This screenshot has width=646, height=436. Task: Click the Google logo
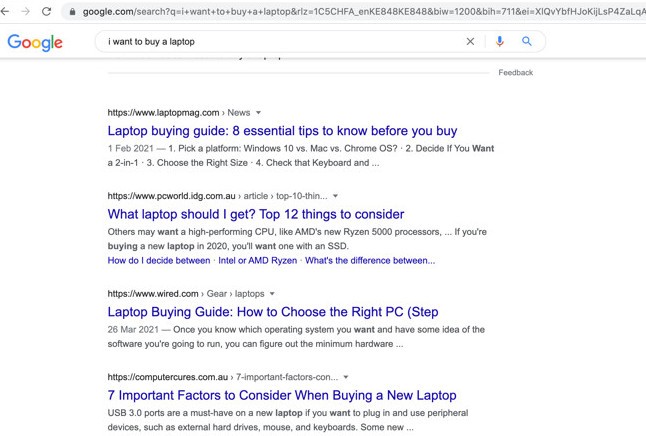pyautogui.click(x=35, y=42)
